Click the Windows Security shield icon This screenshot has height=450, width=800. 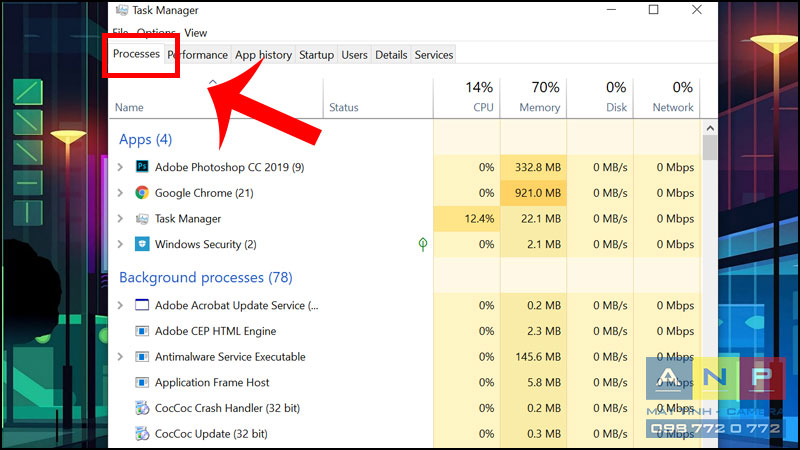[x=142, y=244]
